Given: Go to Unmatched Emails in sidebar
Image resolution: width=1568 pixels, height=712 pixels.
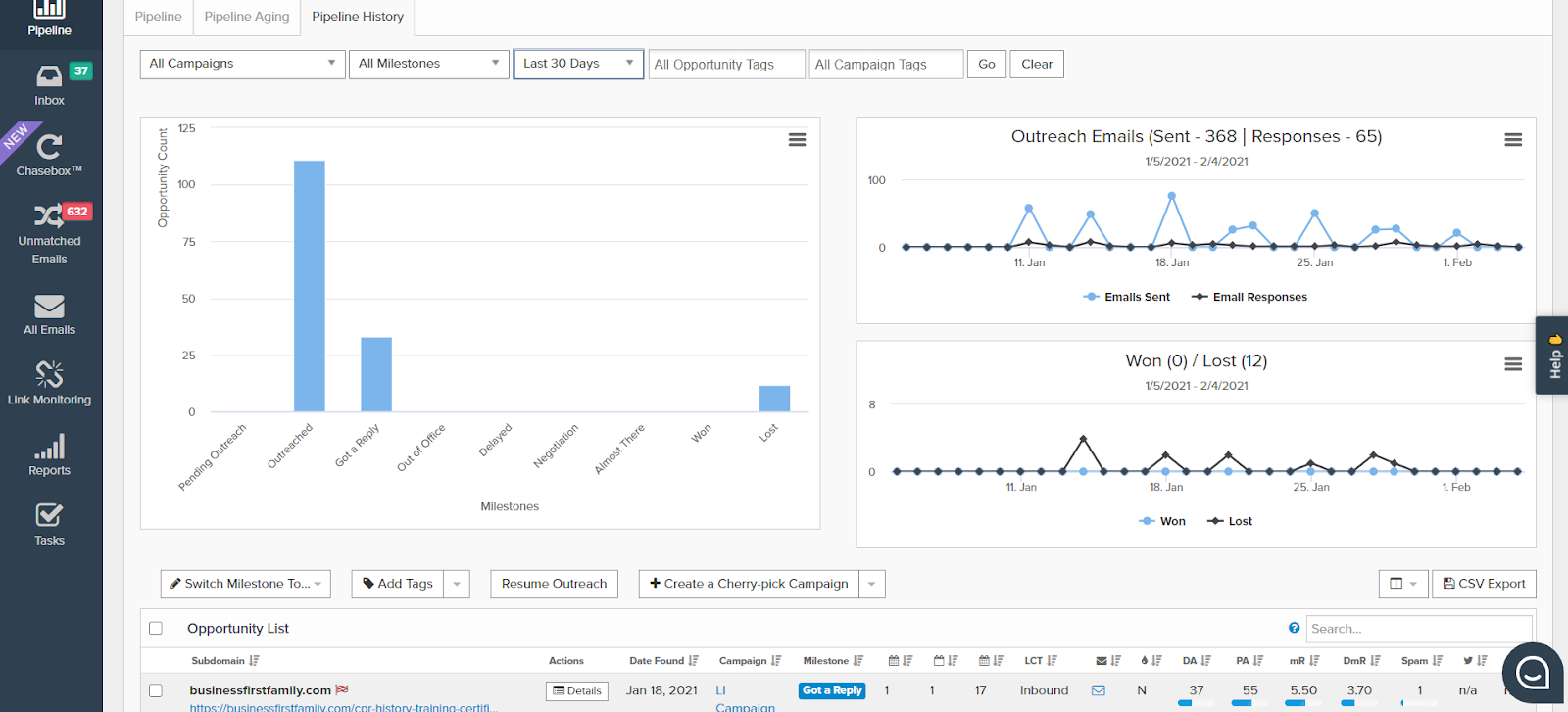Looking at the screenshot, I should pos(49,233).
